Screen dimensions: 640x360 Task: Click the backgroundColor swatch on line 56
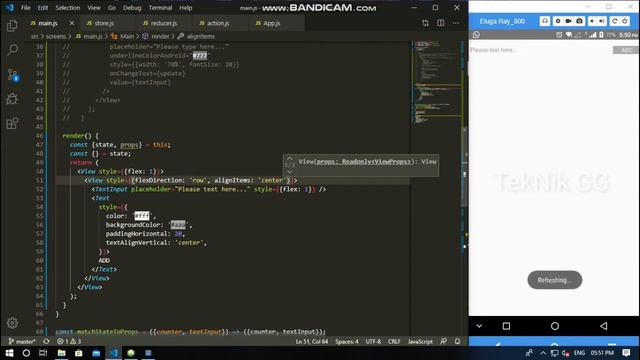178,224
